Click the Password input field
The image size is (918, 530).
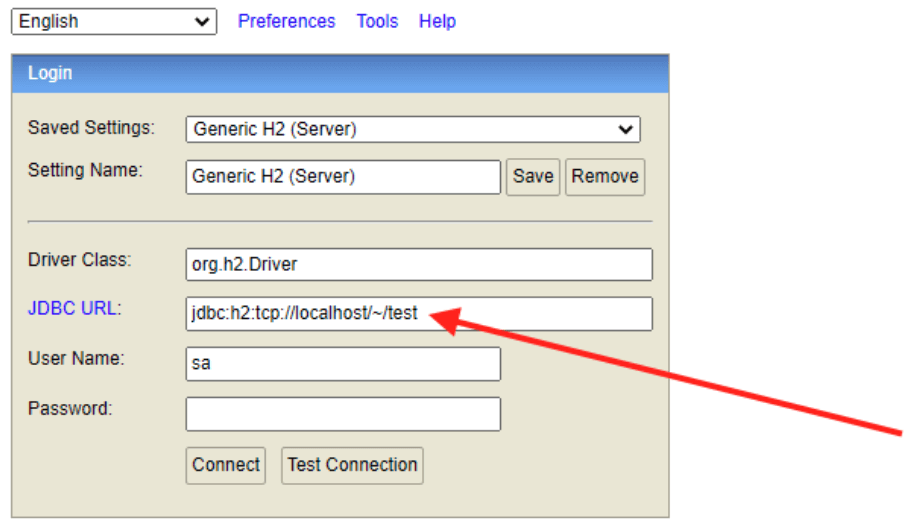tap(343, 414)
